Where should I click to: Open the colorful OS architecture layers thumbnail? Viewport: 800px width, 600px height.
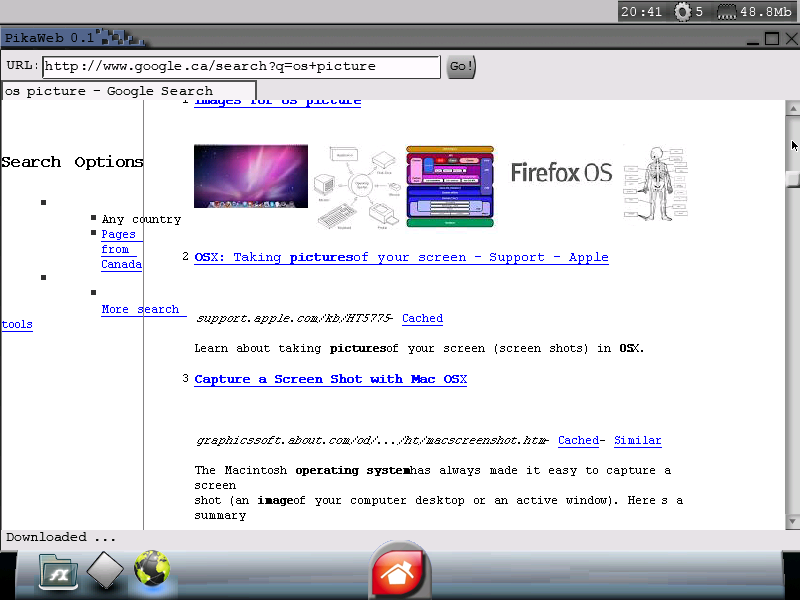point(450,187)
